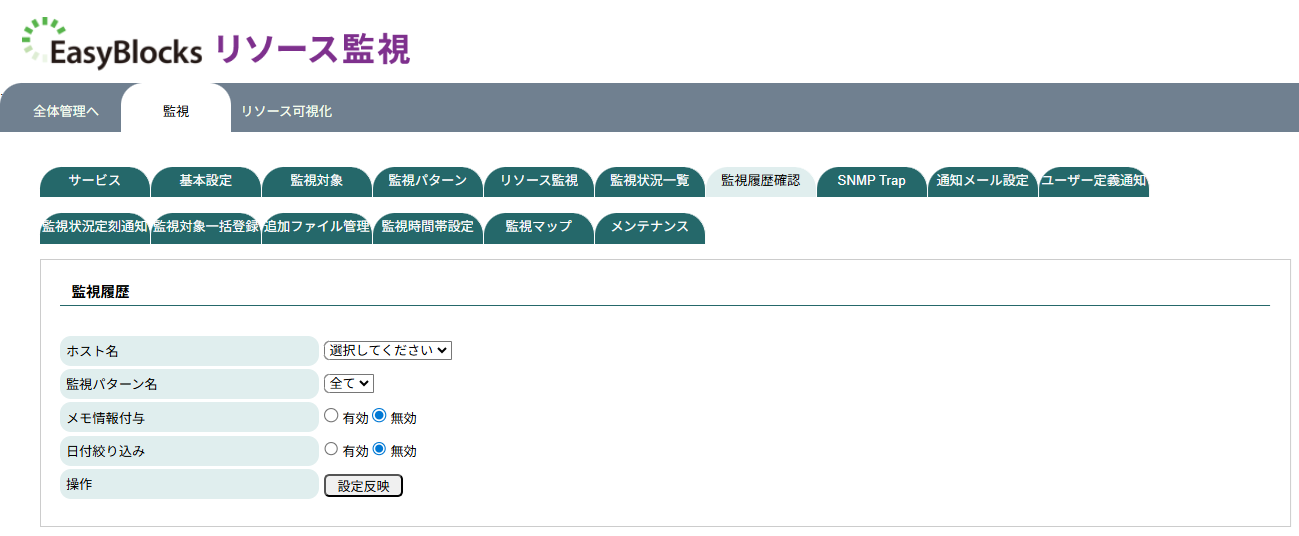Go to 全体管理へ tab
The height and width of the screenshot is (536, 1299).
pos(66,111)
